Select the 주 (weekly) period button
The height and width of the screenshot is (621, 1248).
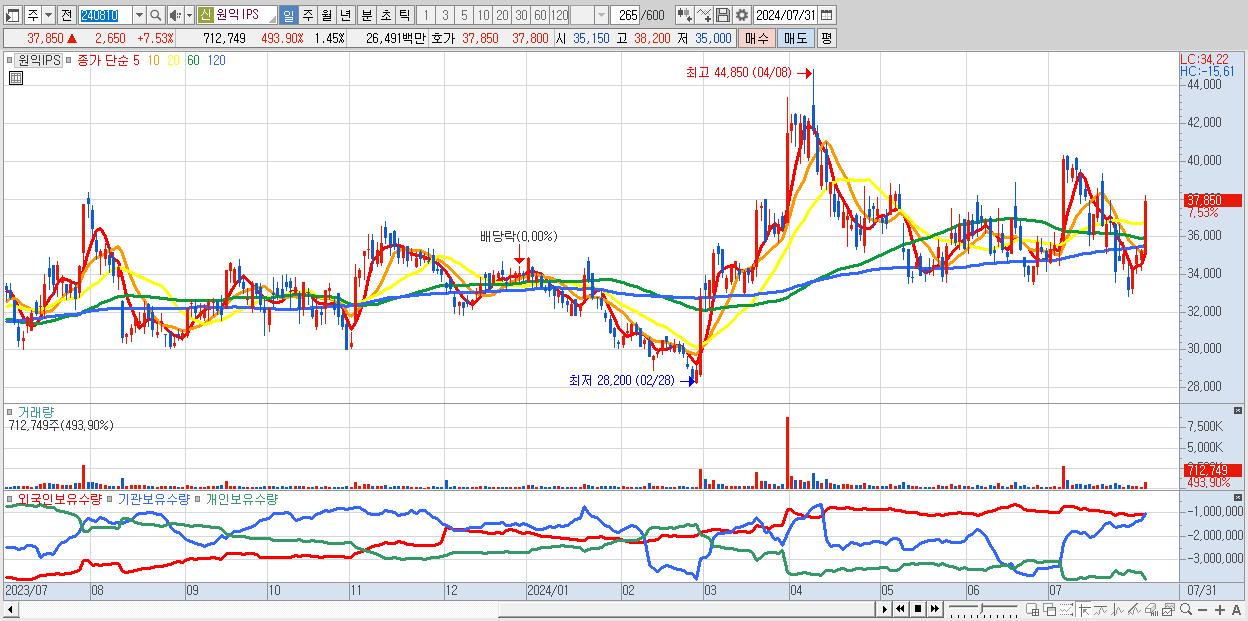[x=307, y=15]
